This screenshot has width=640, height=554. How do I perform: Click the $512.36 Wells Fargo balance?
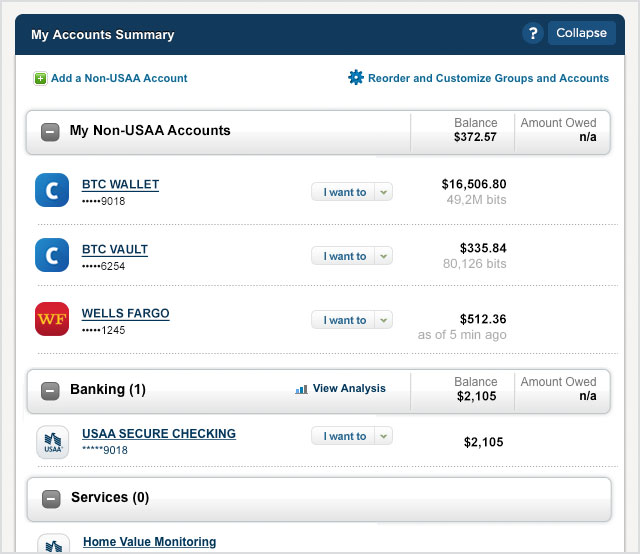(483, 319)
